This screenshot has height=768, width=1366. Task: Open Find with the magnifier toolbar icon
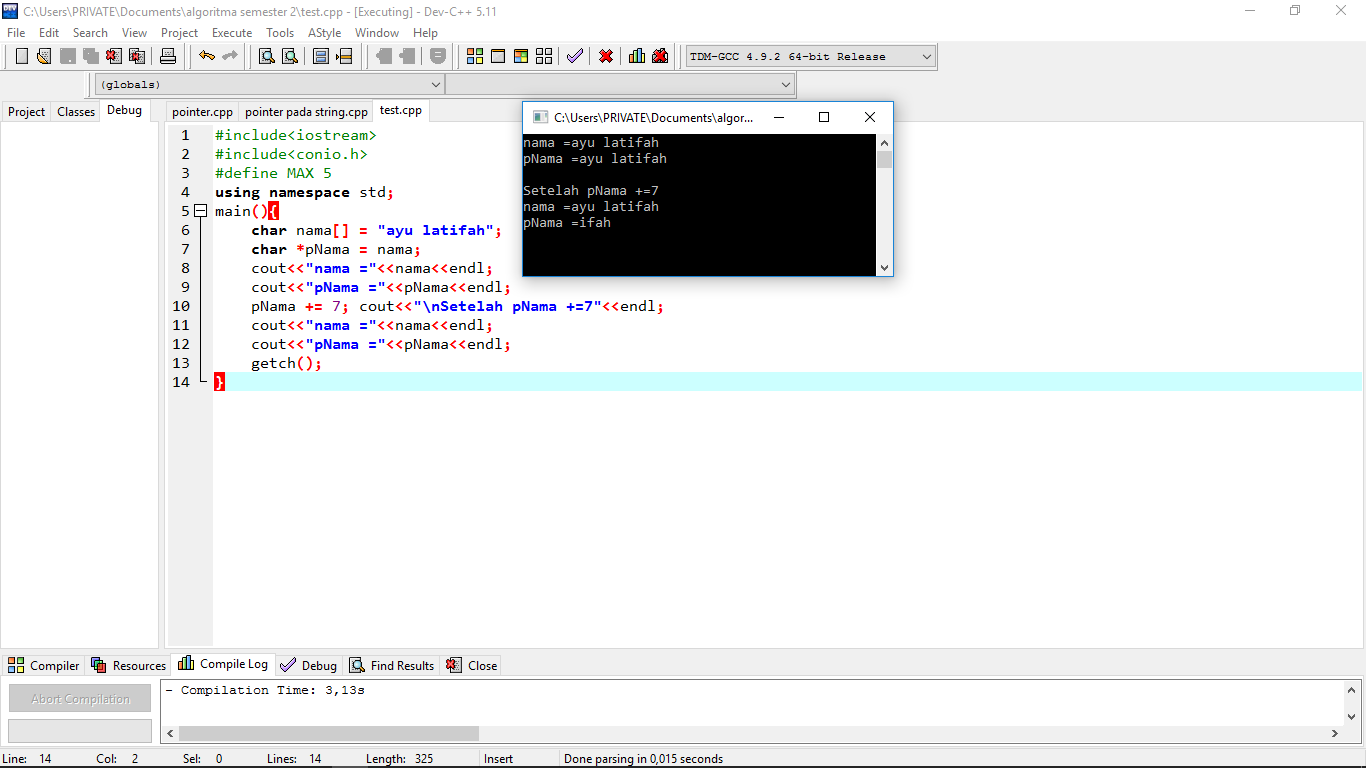click(267, 56)
